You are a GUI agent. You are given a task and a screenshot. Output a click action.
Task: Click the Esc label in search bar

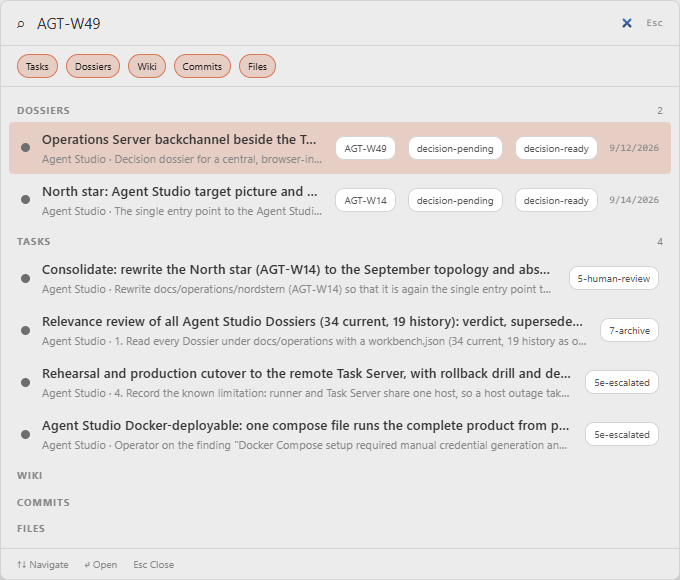pos(654,23)
